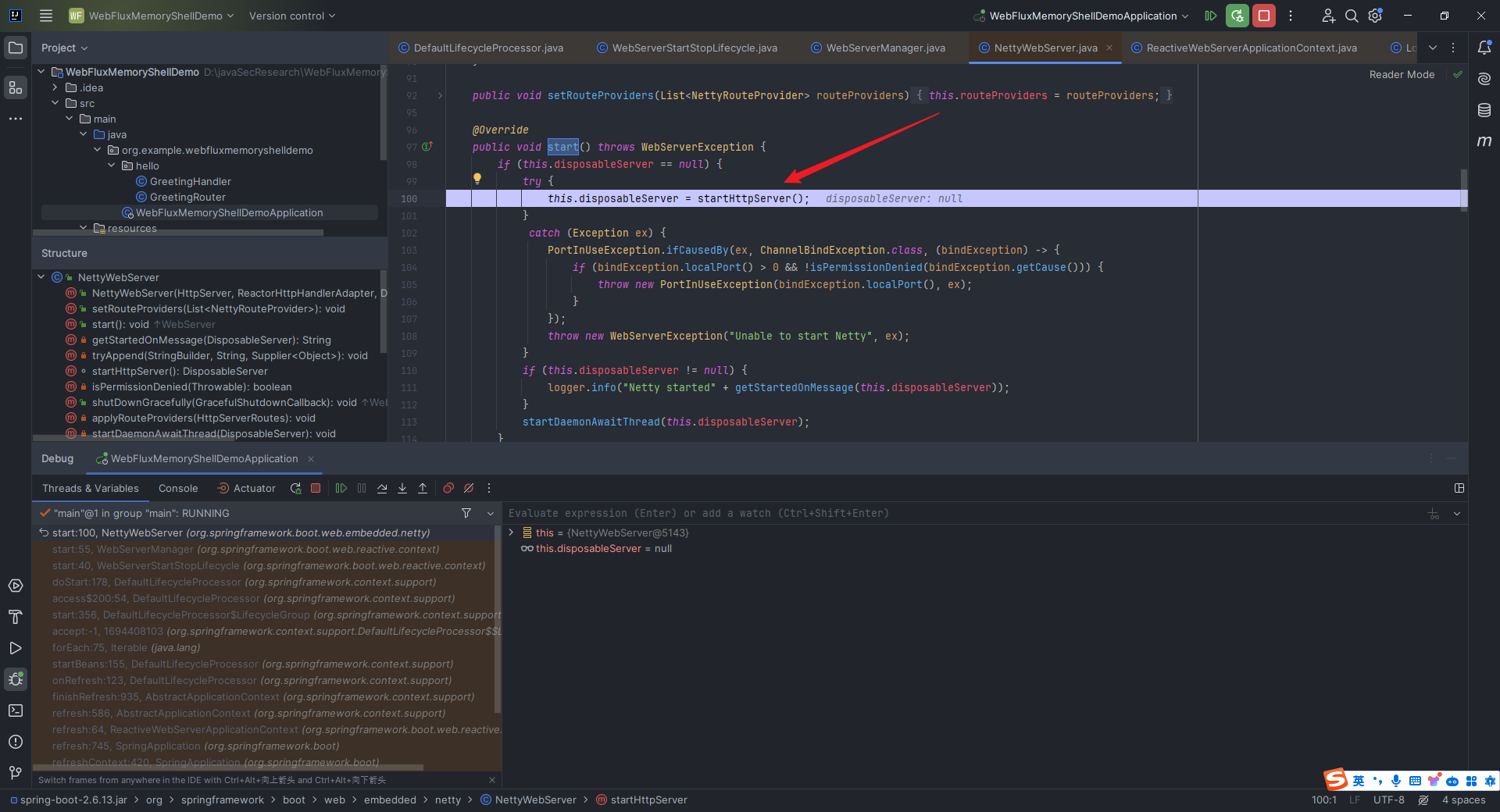Toggle Reader Mode in the editor
The image size is (1500, 812).
coord(1402,74)
